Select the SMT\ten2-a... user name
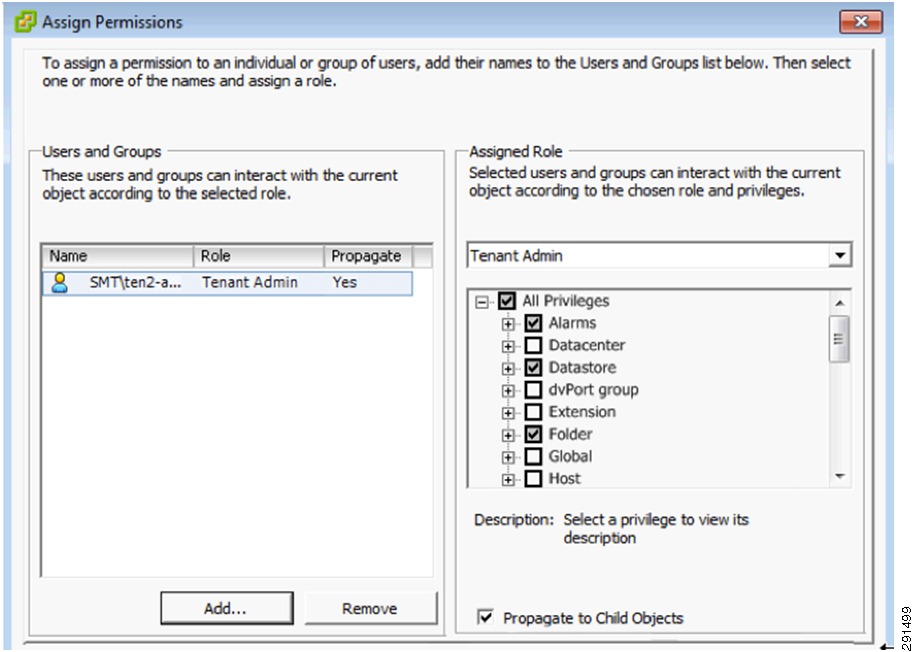The image size is (912, 652). pyautogui.click(x=135, y=283)
